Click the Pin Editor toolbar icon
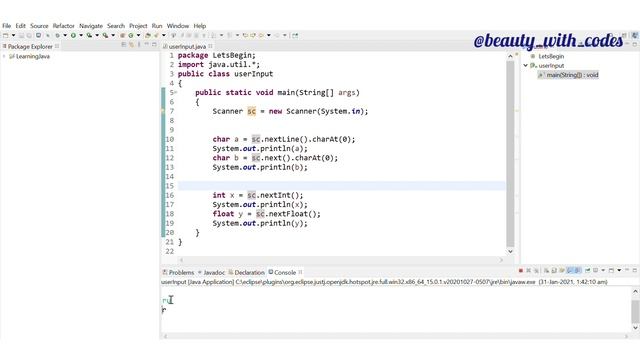Image resolution: width=640 pixels, height=360 pixels. click(295, 36)
